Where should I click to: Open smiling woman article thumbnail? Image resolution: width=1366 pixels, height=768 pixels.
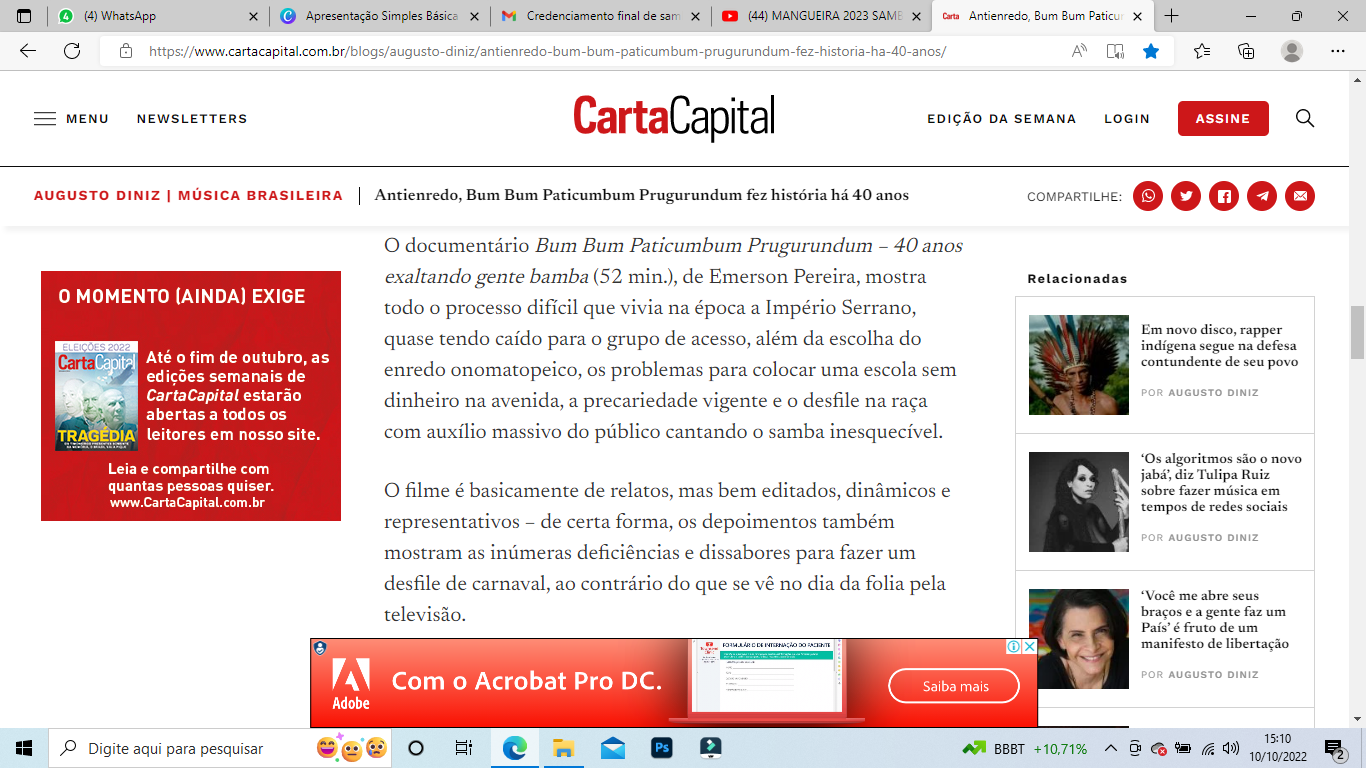pos(1079,639)
